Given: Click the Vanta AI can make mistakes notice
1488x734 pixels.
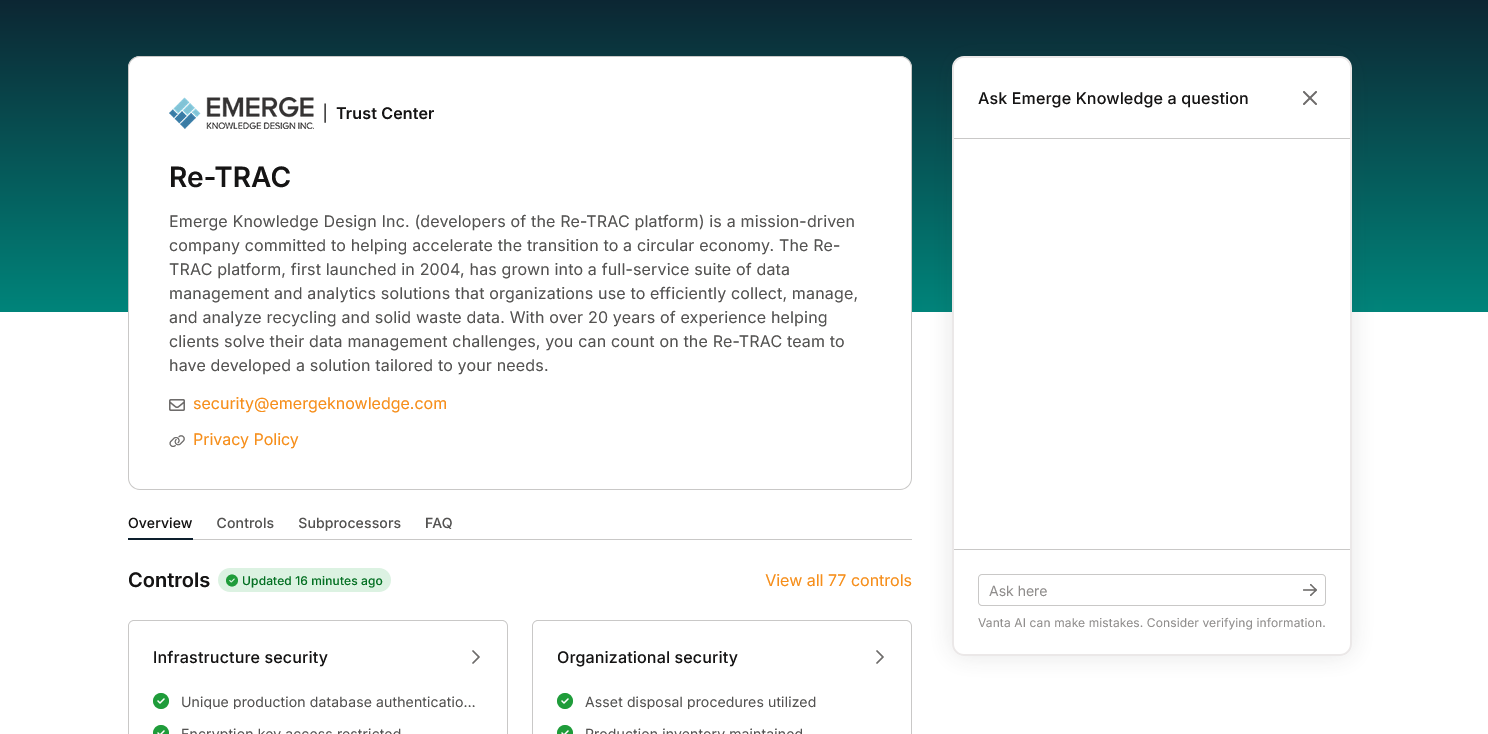Looking at the screenshot, I should (1152, 622).
